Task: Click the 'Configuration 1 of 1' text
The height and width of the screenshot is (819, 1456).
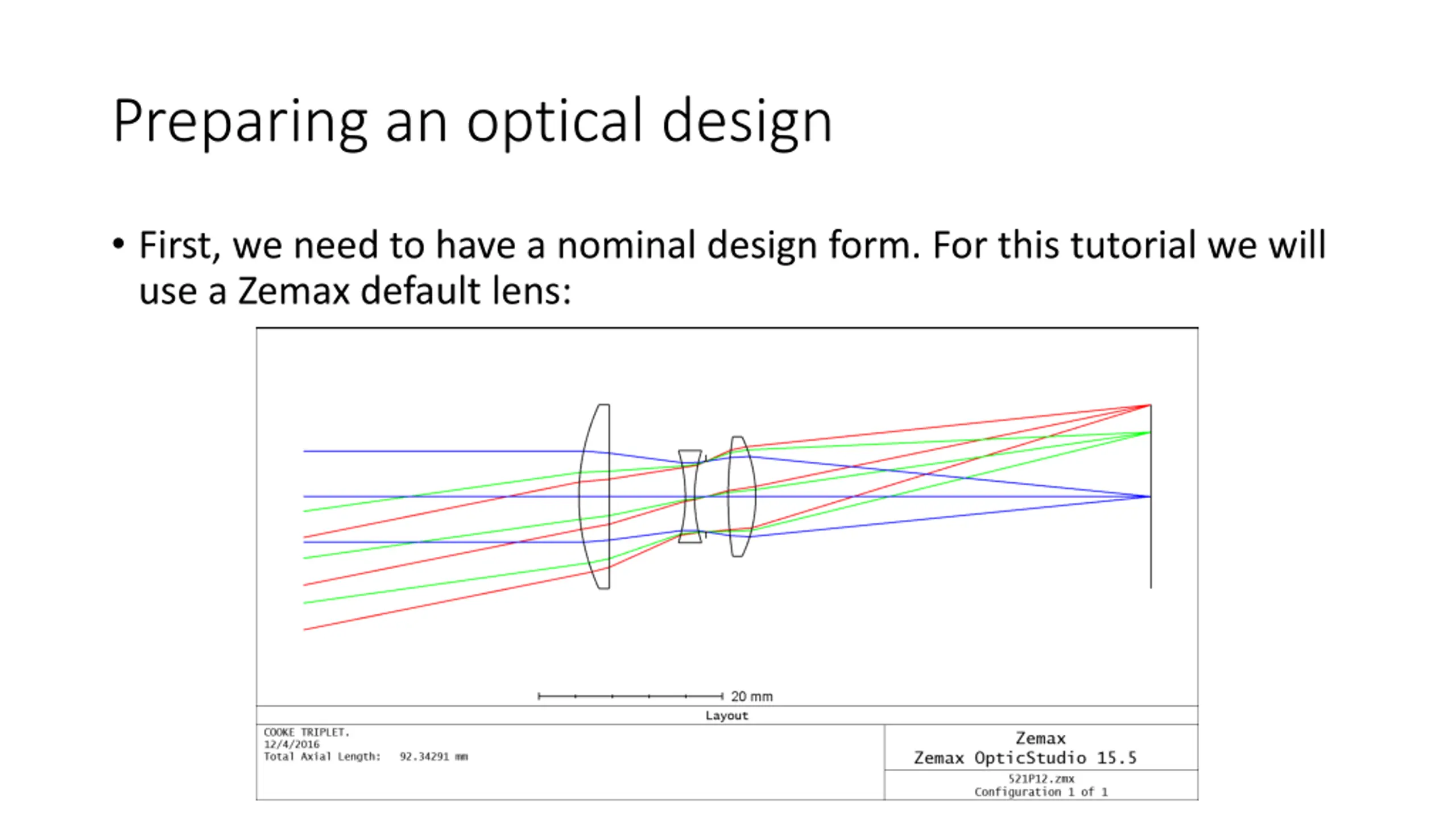Action: tap(1041, 792)
